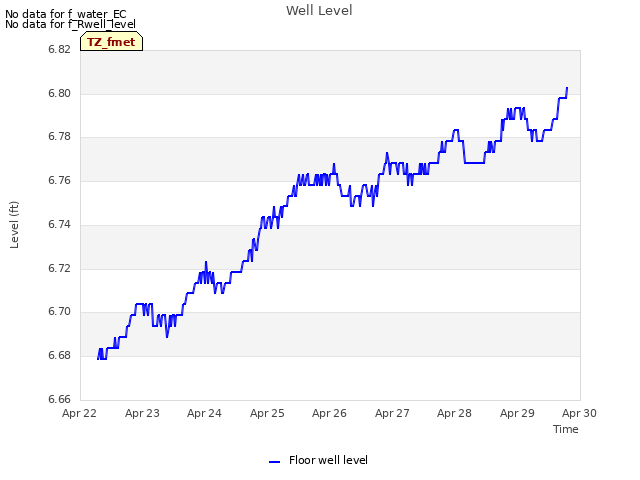Screen dimensions: 640x480
Task: Click the Apr 25 x-axis label
Action: (267, 413)
